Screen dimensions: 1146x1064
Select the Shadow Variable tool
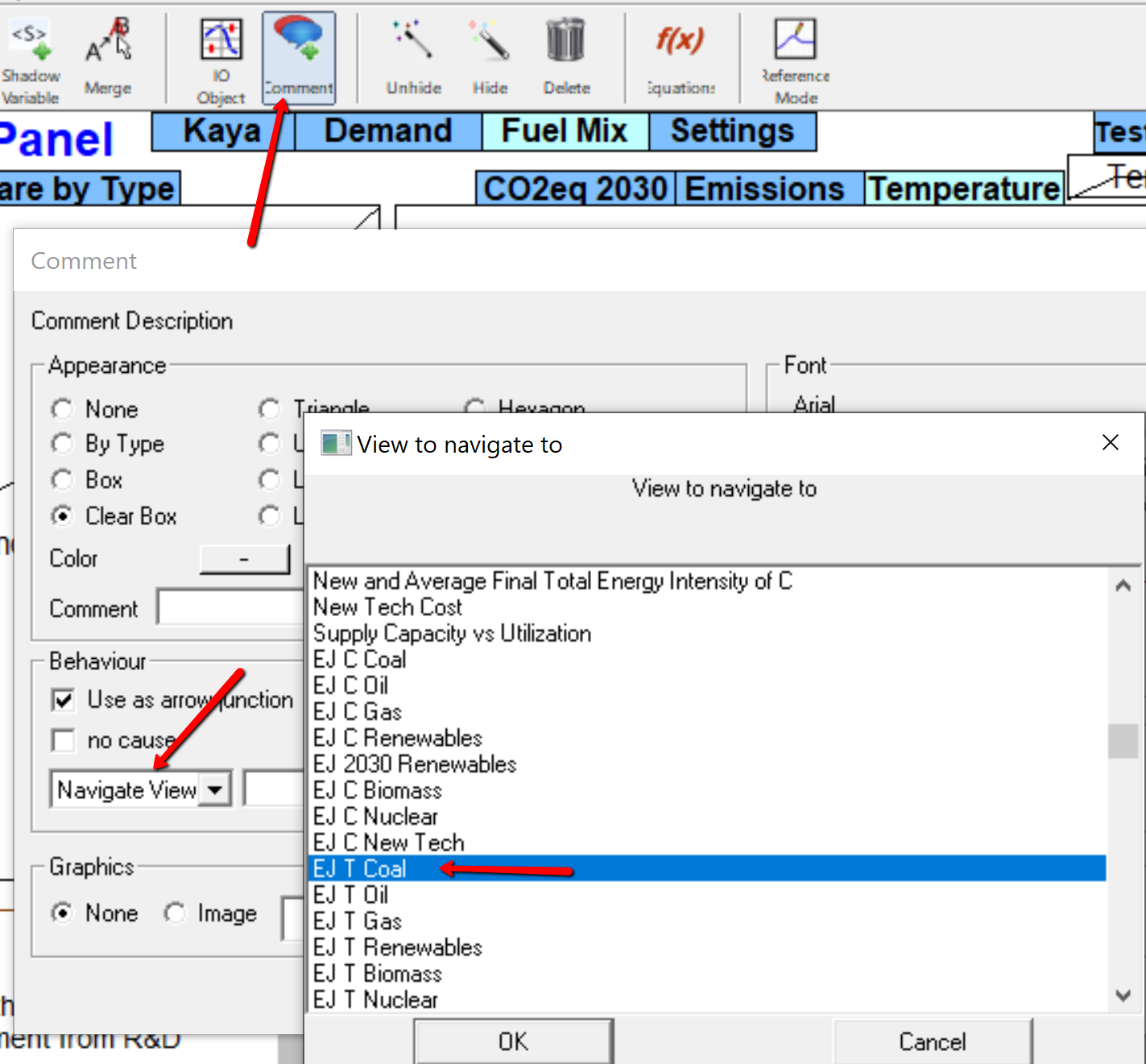tap(31, 61)
